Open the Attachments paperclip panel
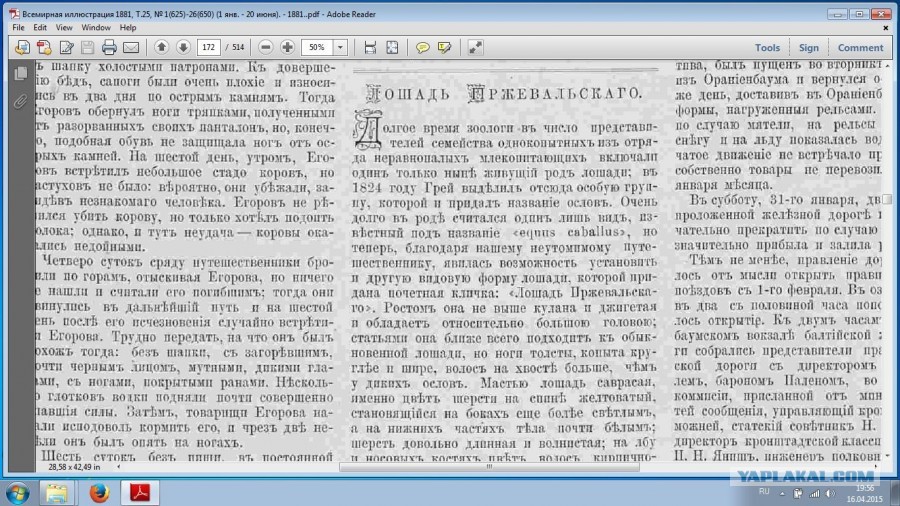900x506 pixels. pyautogui.click(x=21, y=102)
